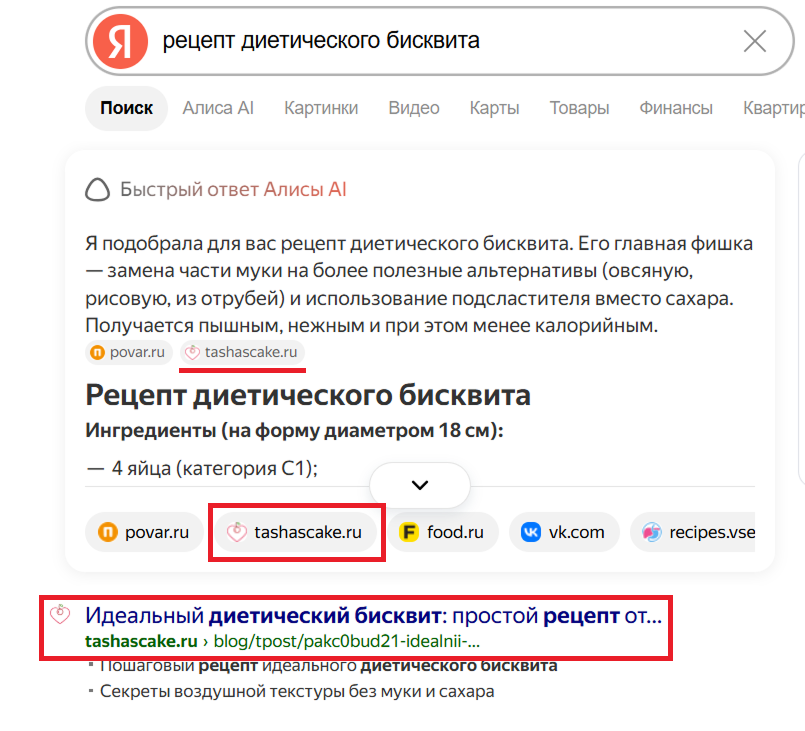Click the Yandex logo icon

pyautogui.click(x=120, y=42)
